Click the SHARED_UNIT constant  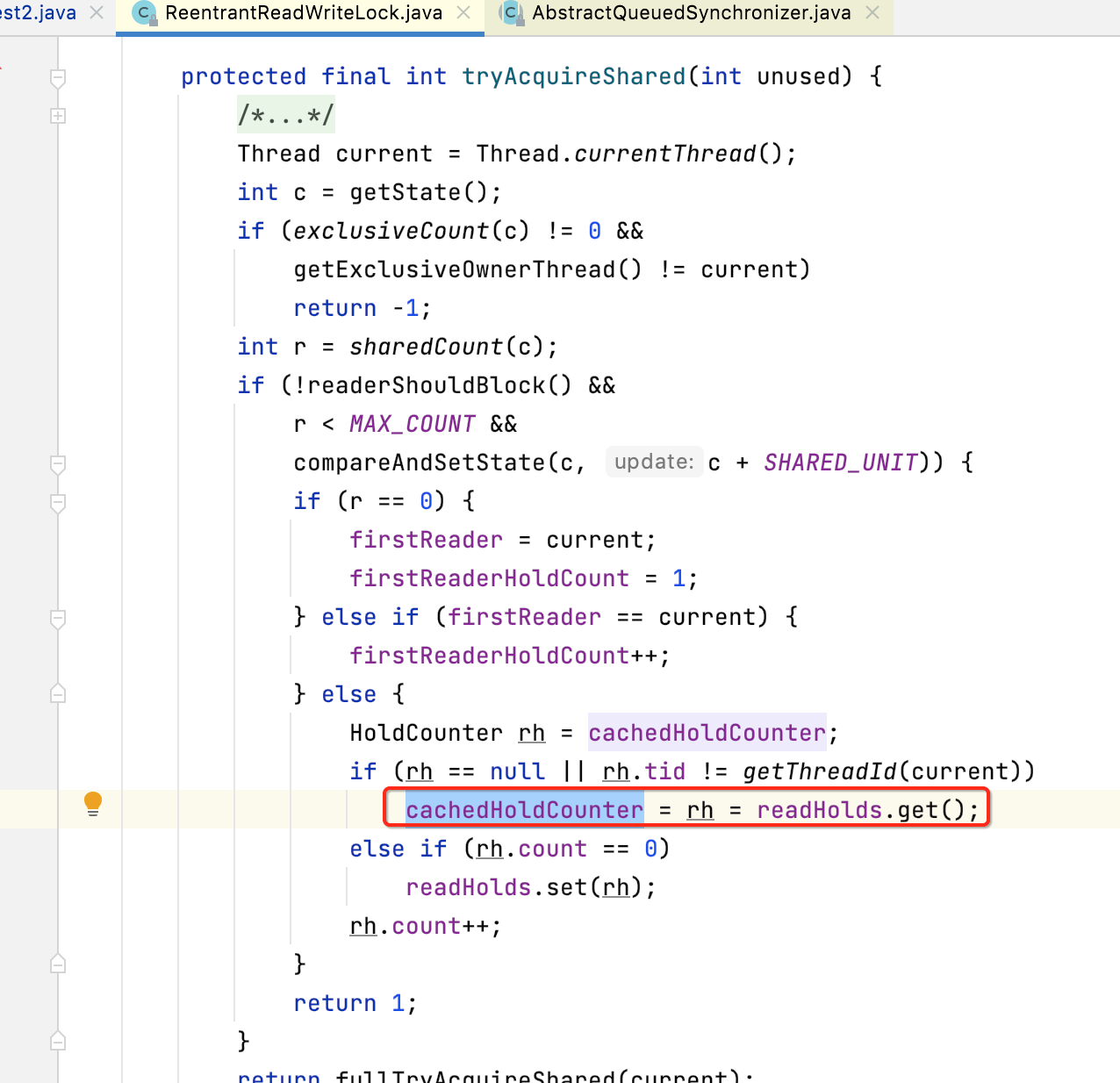click(x=841, y=463)
